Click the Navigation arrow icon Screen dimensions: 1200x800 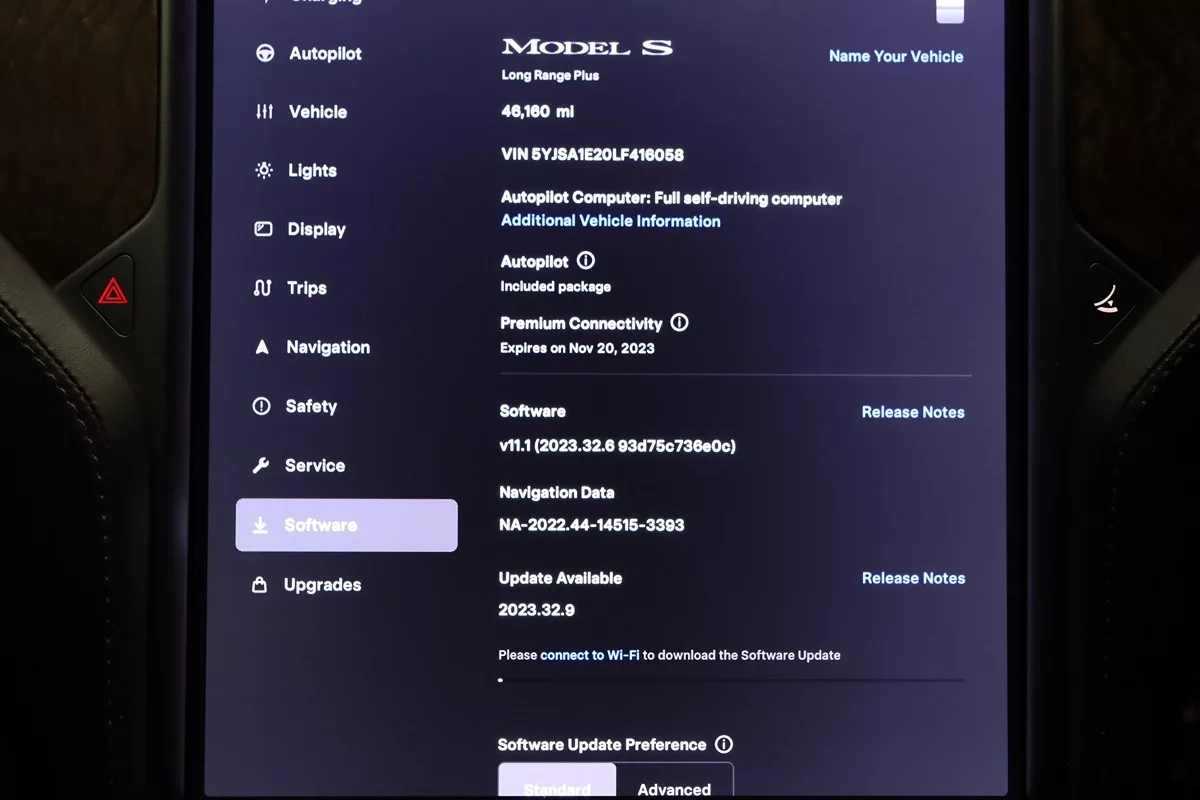click(262, 348)
